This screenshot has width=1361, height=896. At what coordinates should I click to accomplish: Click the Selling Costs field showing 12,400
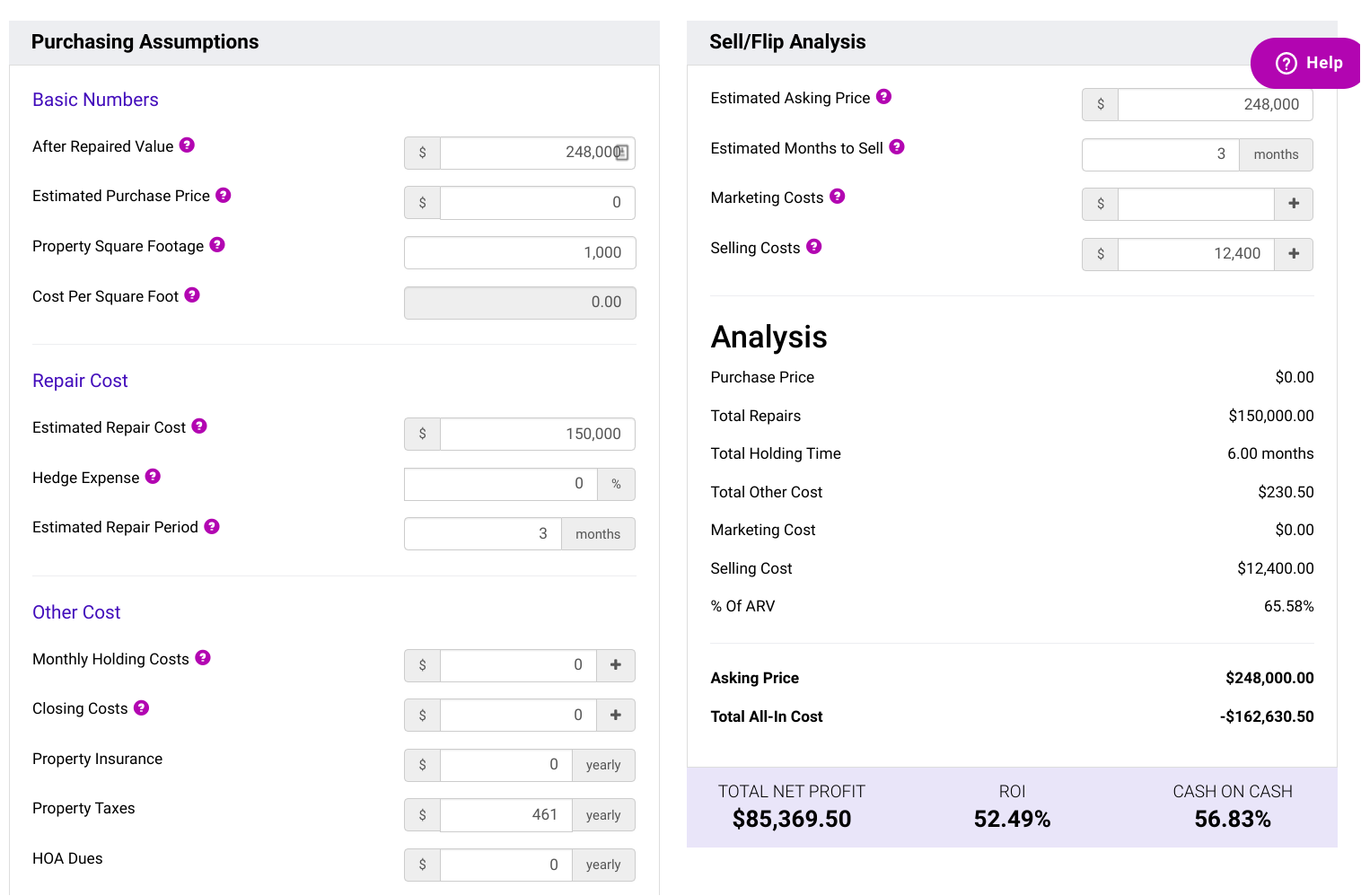[1196, 254]
